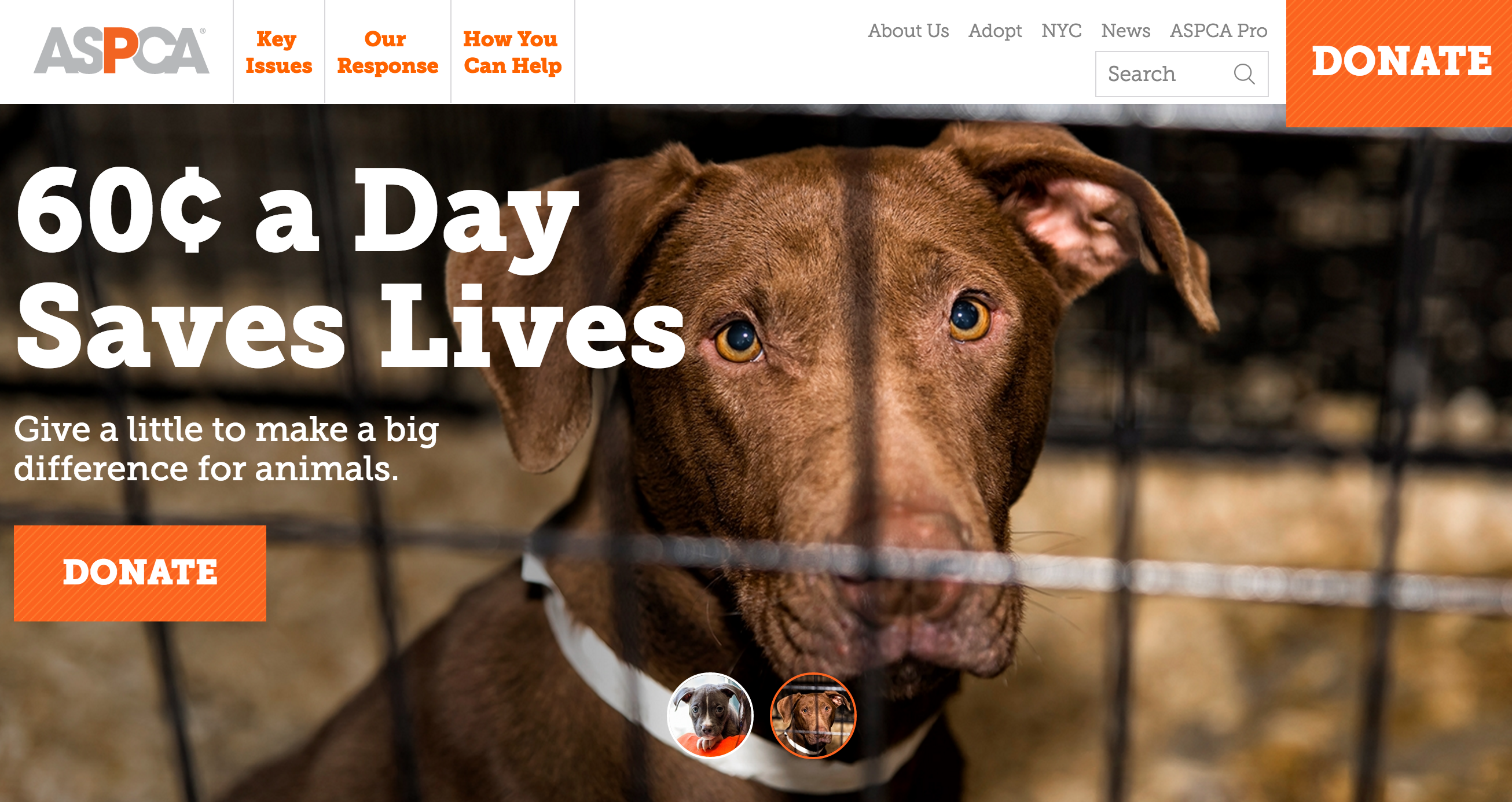1512x802 pixels.
Task: Select the brown dog slide thumbnail
Action: (813, 715)
